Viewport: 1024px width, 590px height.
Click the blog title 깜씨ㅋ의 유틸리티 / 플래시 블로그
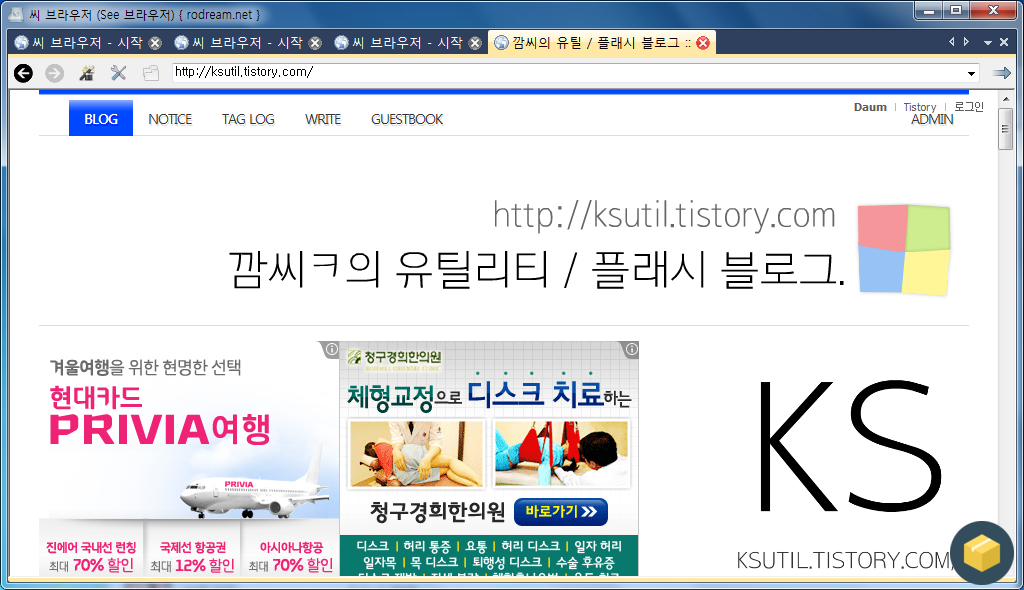(x=537, y=269)
